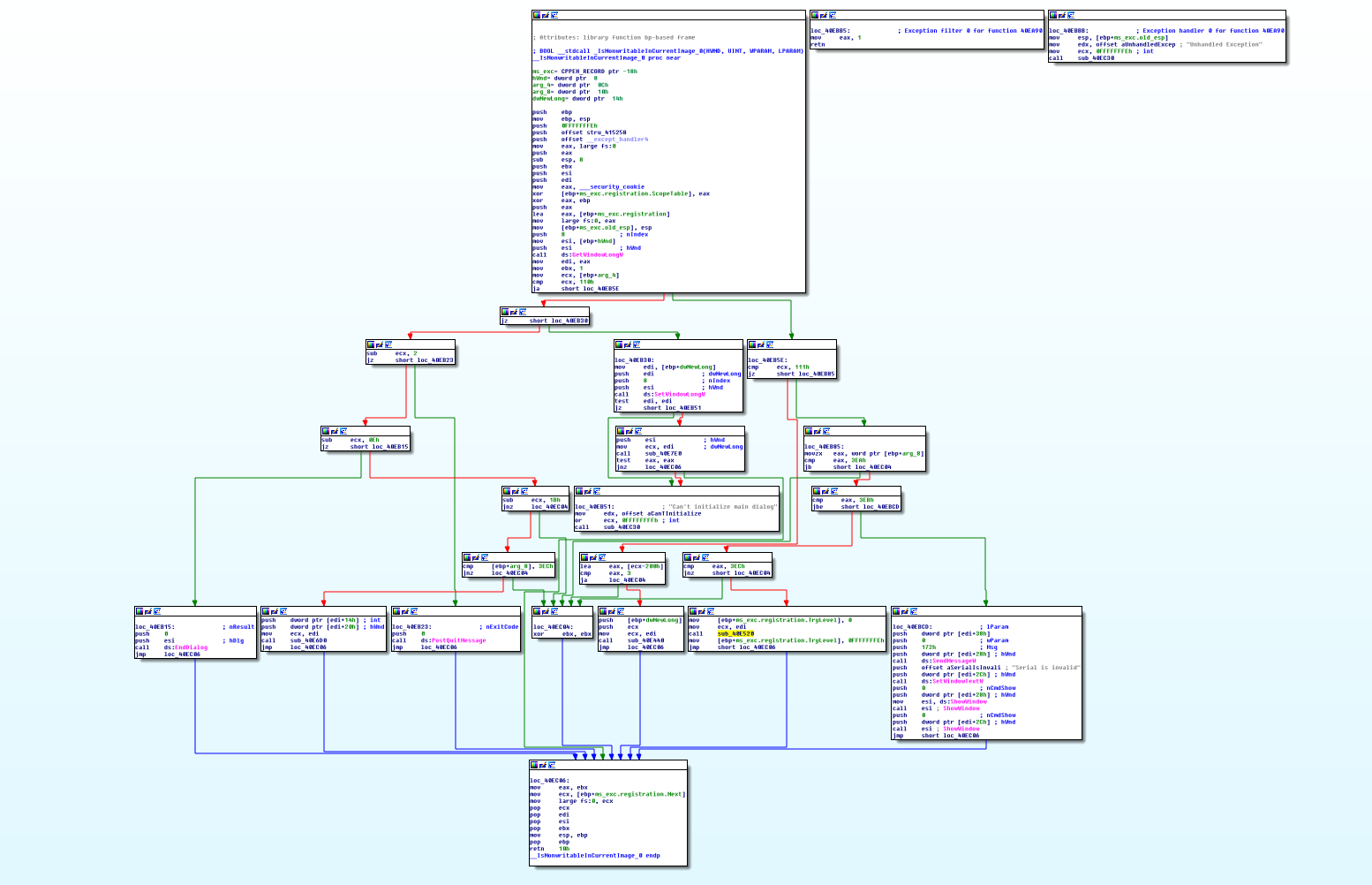This screenshot has width=1372, height=885.
Task: Click the node color icon on the function prologue node
Action: 537,15
